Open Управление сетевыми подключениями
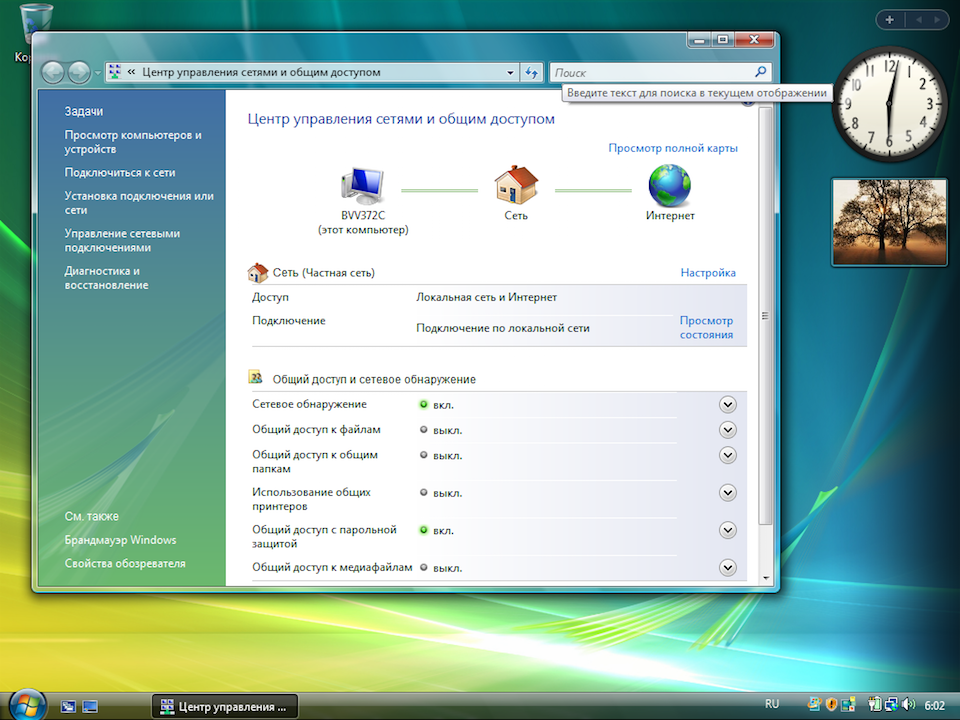 [x=122, y=240]
